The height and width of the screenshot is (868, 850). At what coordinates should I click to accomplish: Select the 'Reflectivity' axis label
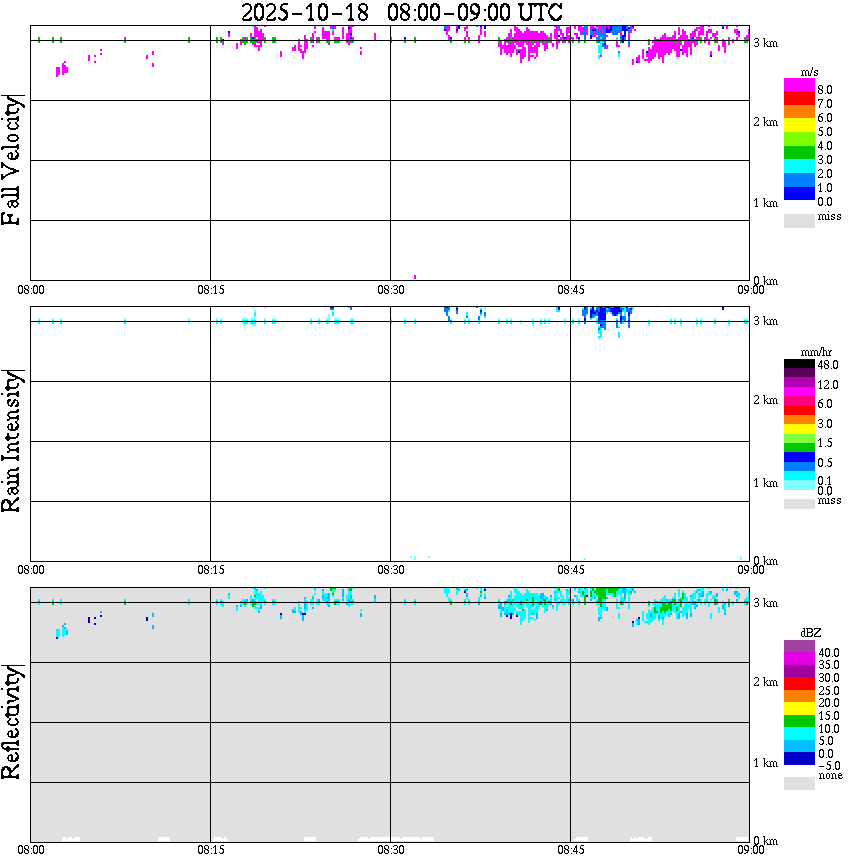(12, 722)
